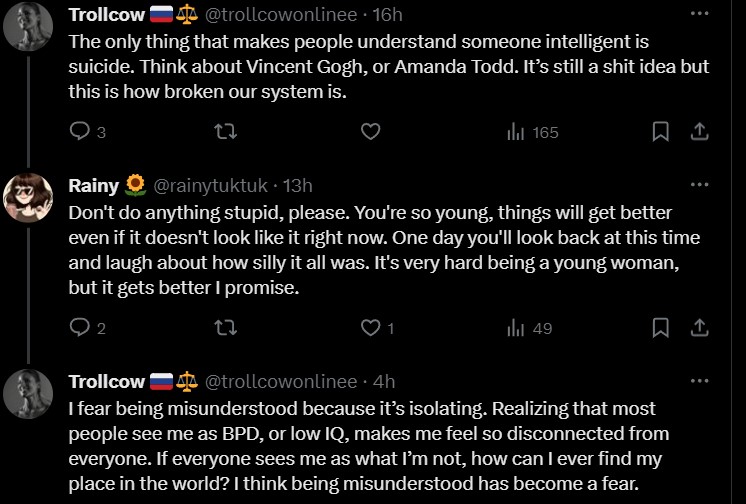746x504 pixels.
Task: Retweet Trollcow's first tweet
Action: [226, 131]
